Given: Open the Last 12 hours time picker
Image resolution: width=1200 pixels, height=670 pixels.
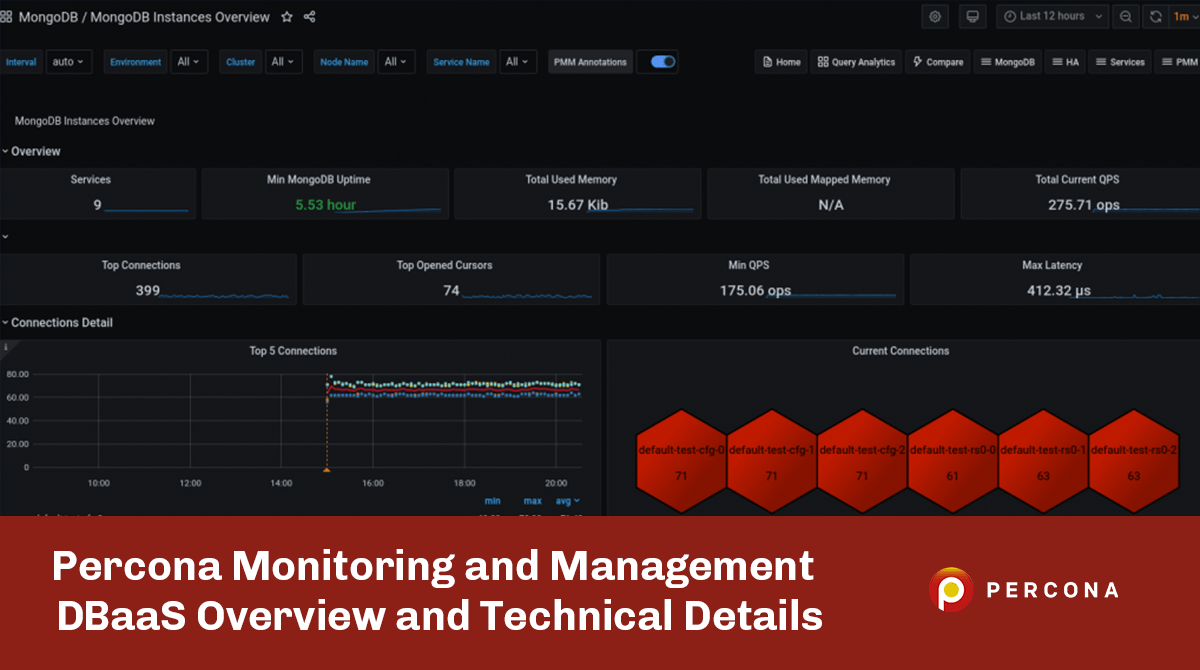Looking at the screenshot, I should pyautogui.click(x=1051, y=16).
